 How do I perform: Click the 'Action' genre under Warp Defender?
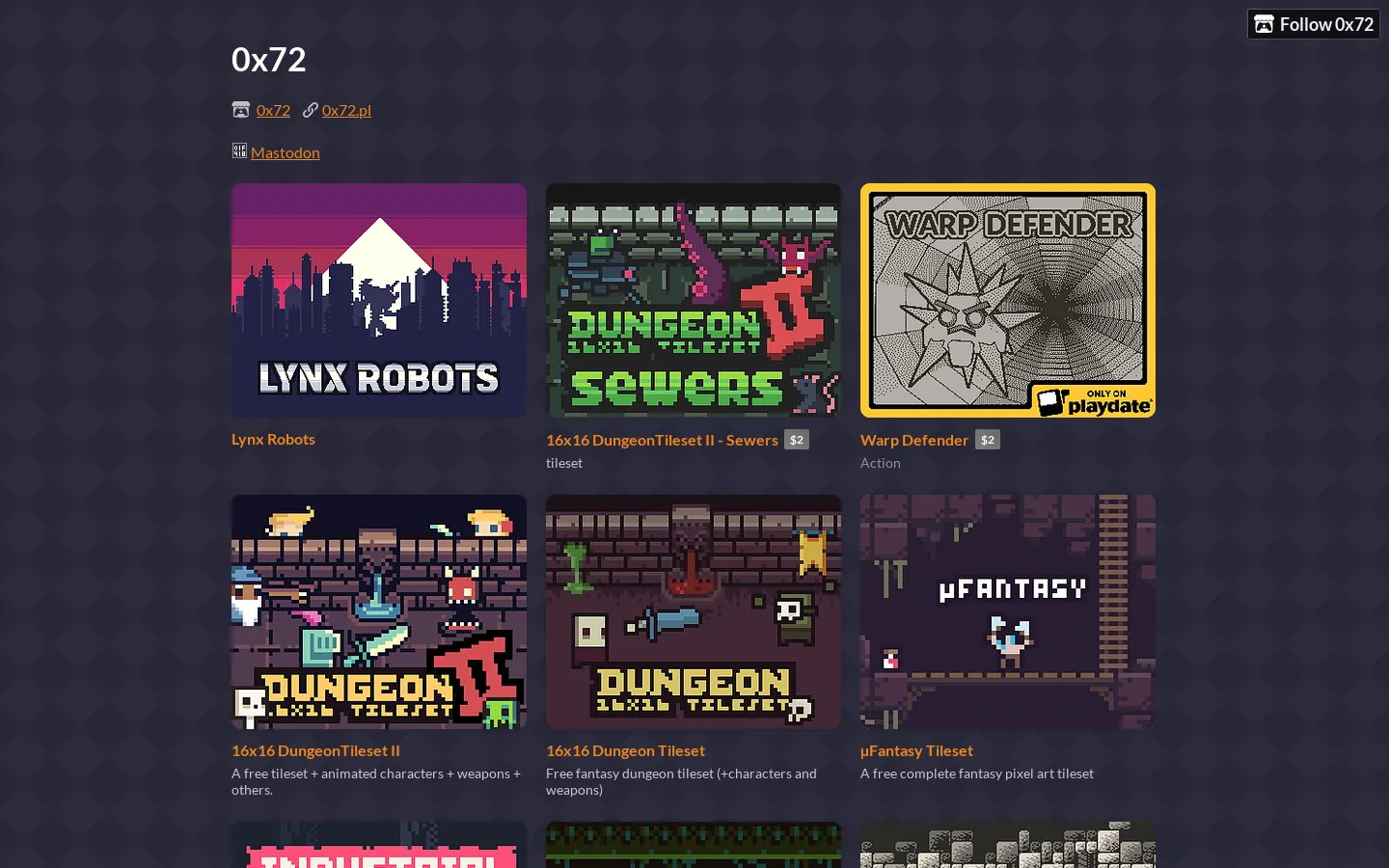click(x=881, y=463)
